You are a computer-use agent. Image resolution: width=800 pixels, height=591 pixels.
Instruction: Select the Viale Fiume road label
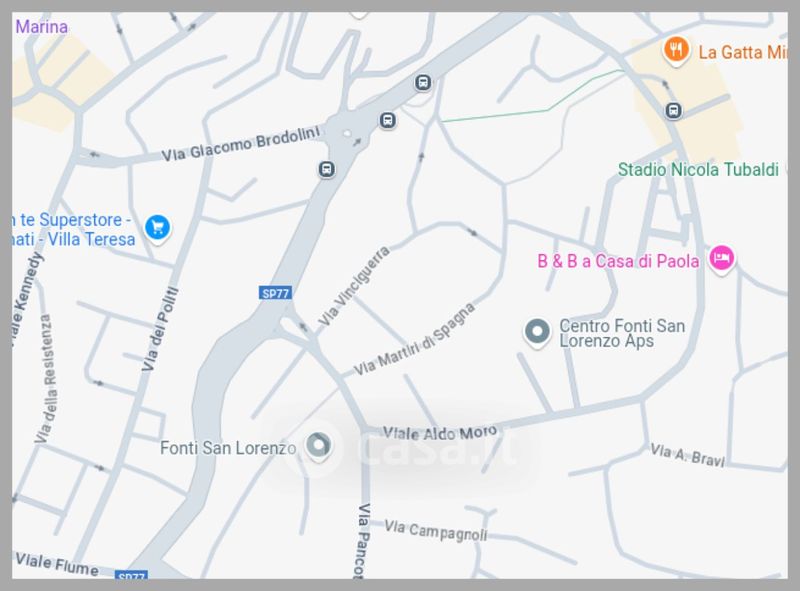[x=57, y=564]
